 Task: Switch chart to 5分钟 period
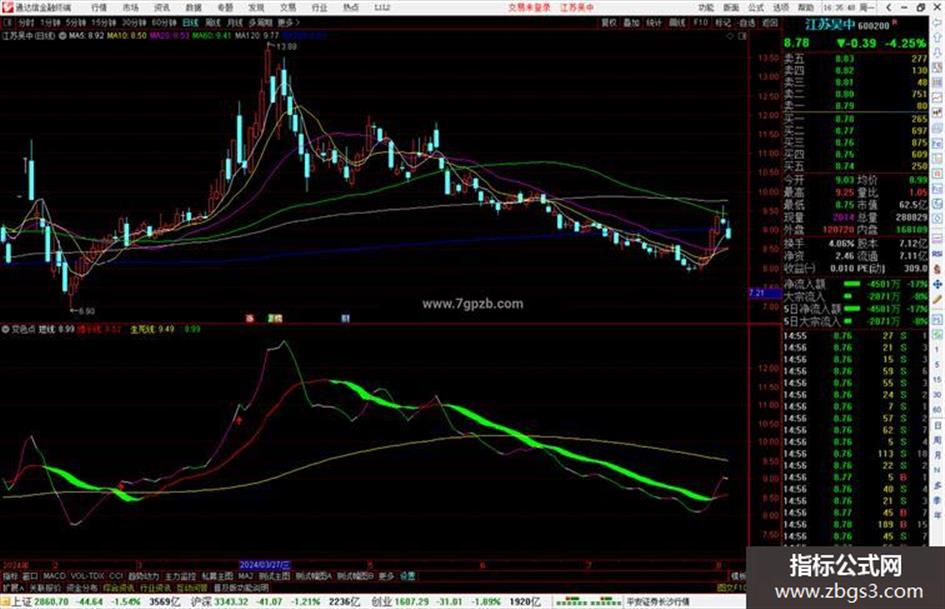tap(75, 22)
